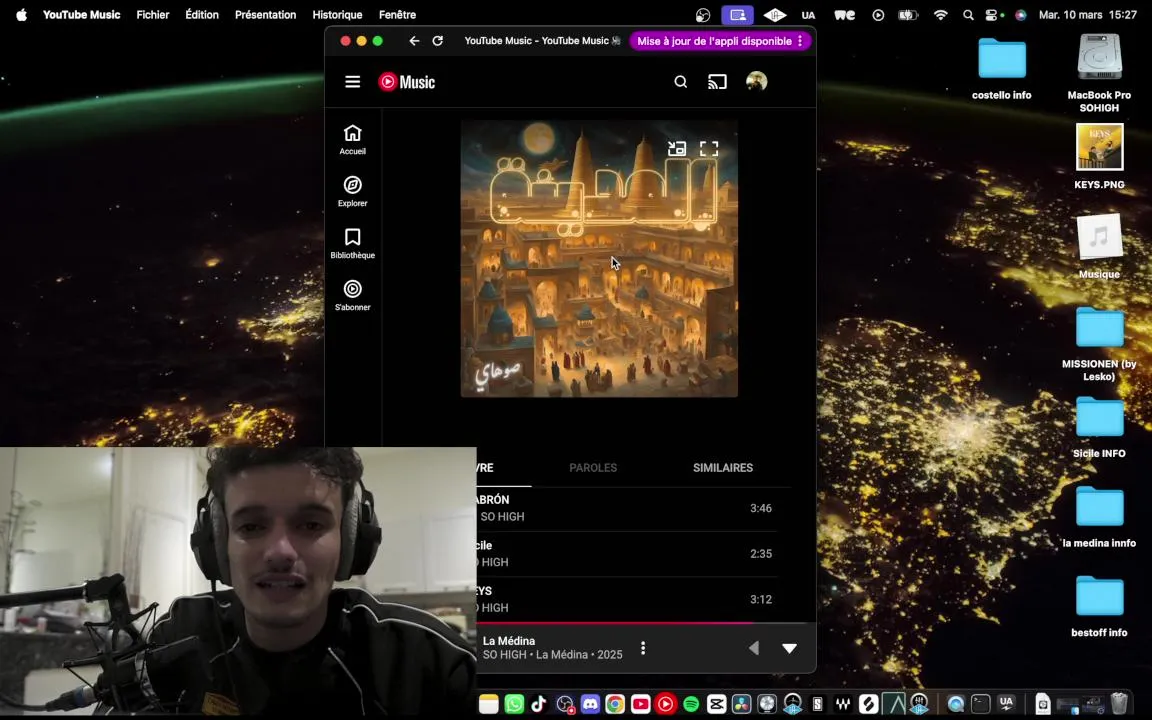The width and height of the screenshot is (1152, 720).
Task: Open the Fenêtre menu
Action: click(397, 15)
